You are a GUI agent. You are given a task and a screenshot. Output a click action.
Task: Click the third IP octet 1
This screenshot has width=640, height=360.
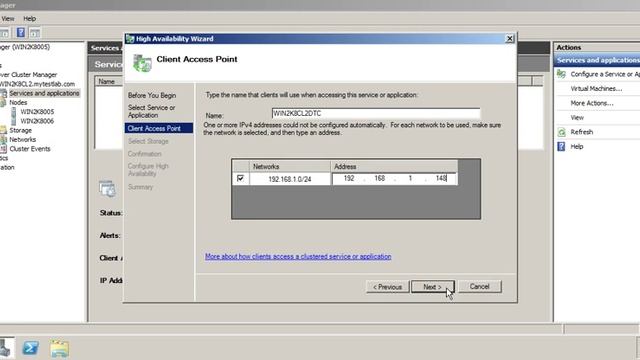point(410,178)
